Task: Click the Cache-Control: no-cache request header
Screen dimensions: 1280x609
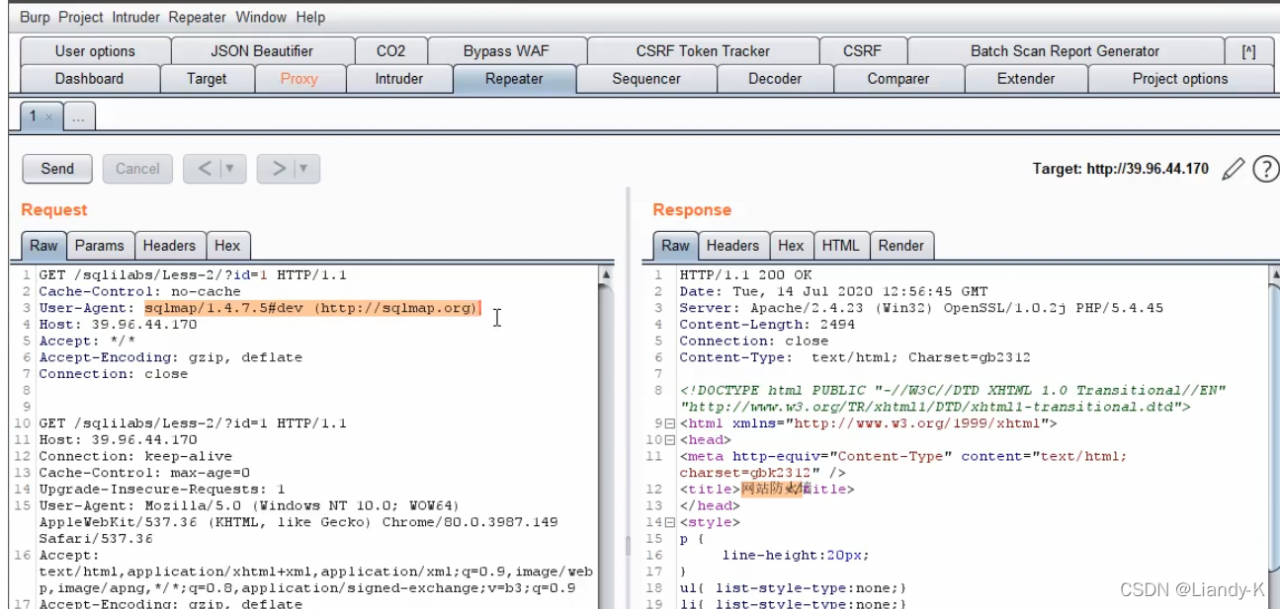Action: click(140, 291)
